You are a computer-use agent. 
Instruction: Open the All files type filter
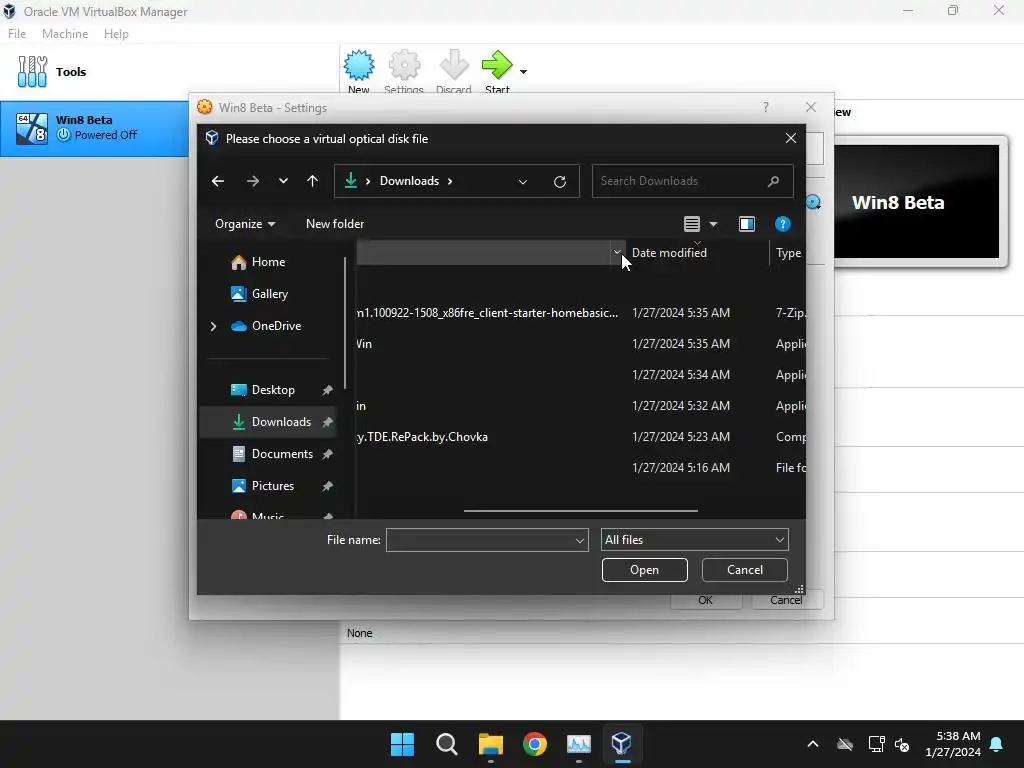tap(694, 540)
